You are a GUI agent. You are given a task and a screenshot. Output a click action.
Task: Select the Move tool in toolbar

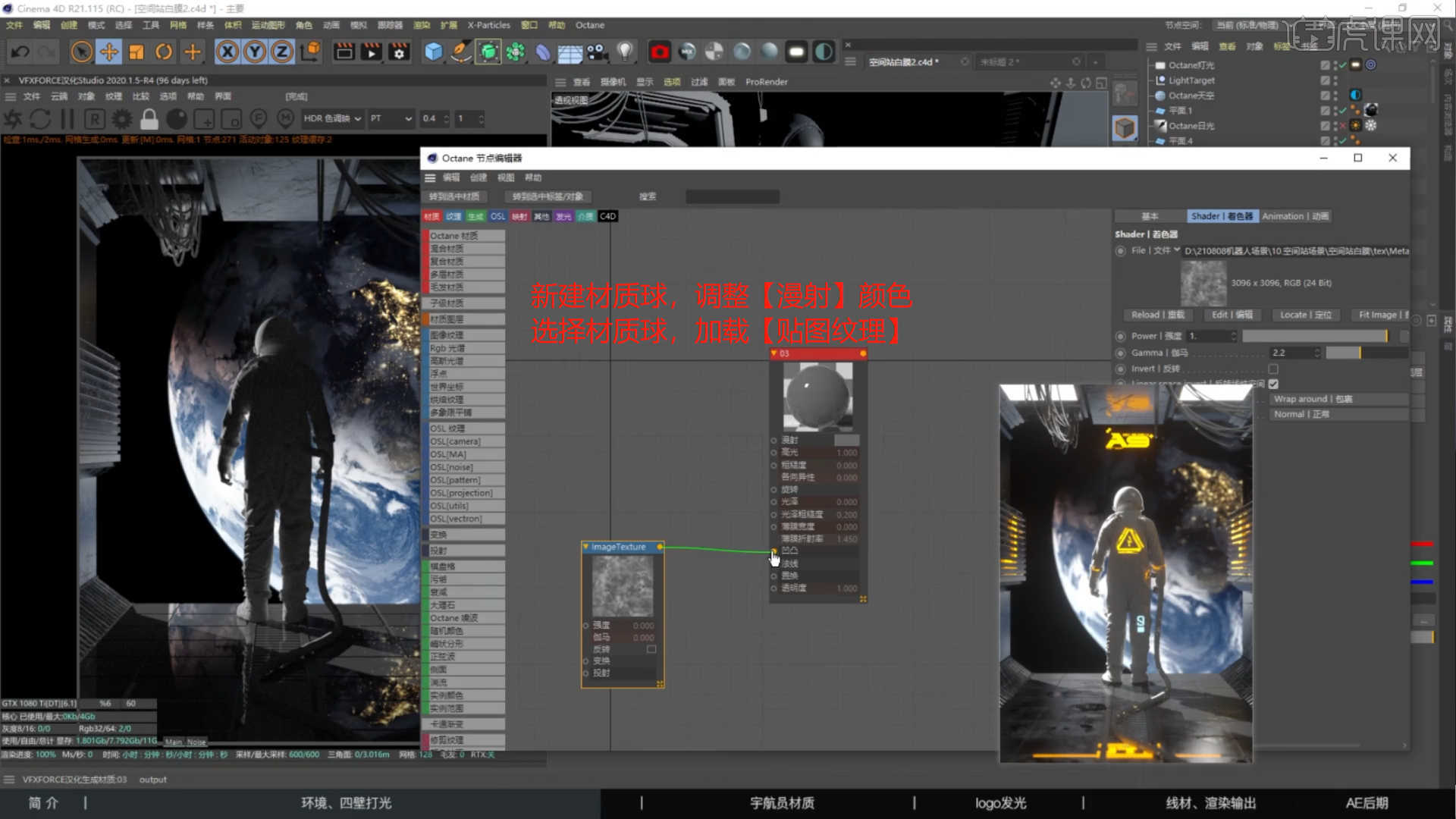pyautogui.click(x=109, y=52)
